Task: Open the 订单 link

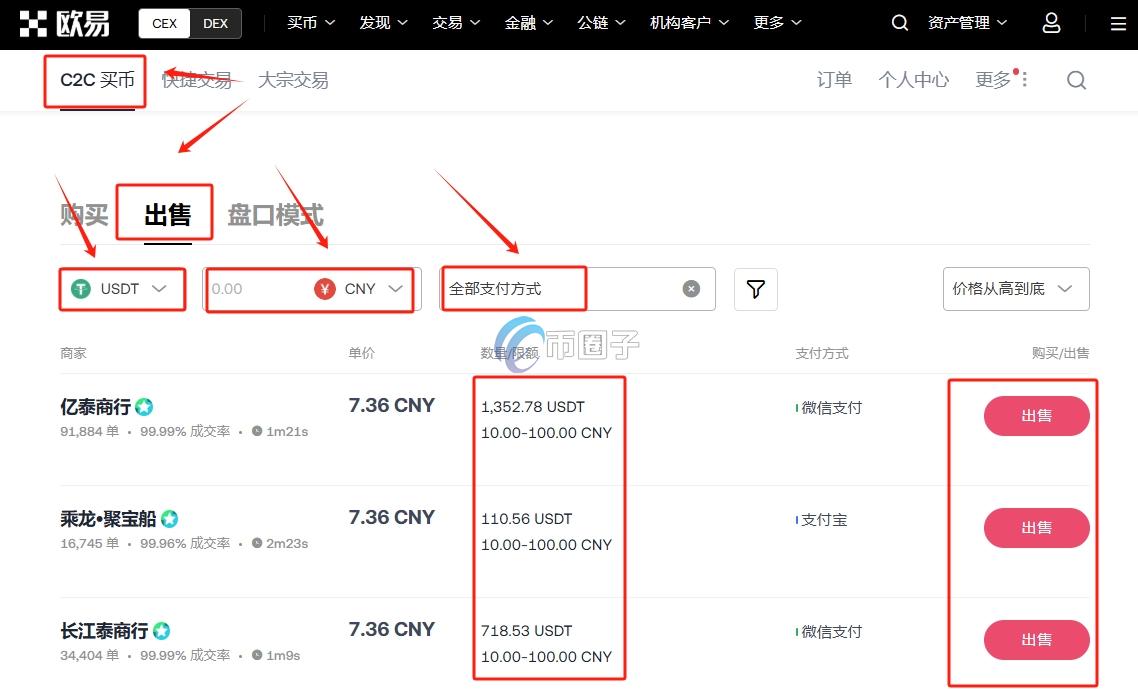Action: (834, 80)
